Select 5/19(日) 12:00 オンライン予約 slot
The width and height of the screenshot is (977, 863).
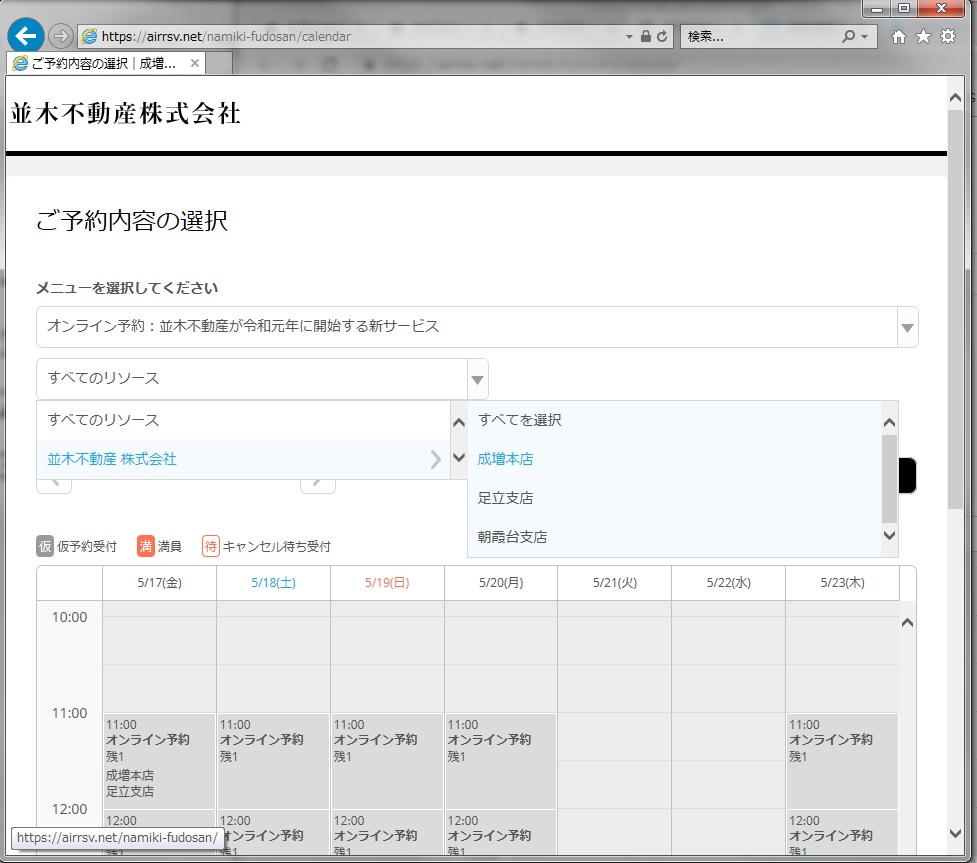(x=387, y=832)
